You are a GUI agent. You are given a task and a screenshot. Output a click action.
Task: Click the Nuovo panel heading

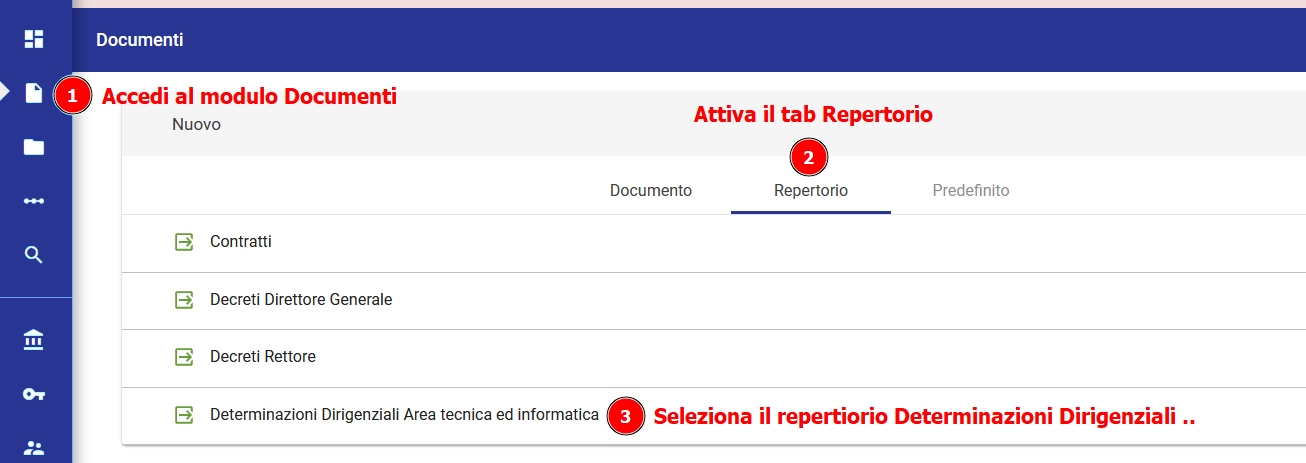[196, 126]
